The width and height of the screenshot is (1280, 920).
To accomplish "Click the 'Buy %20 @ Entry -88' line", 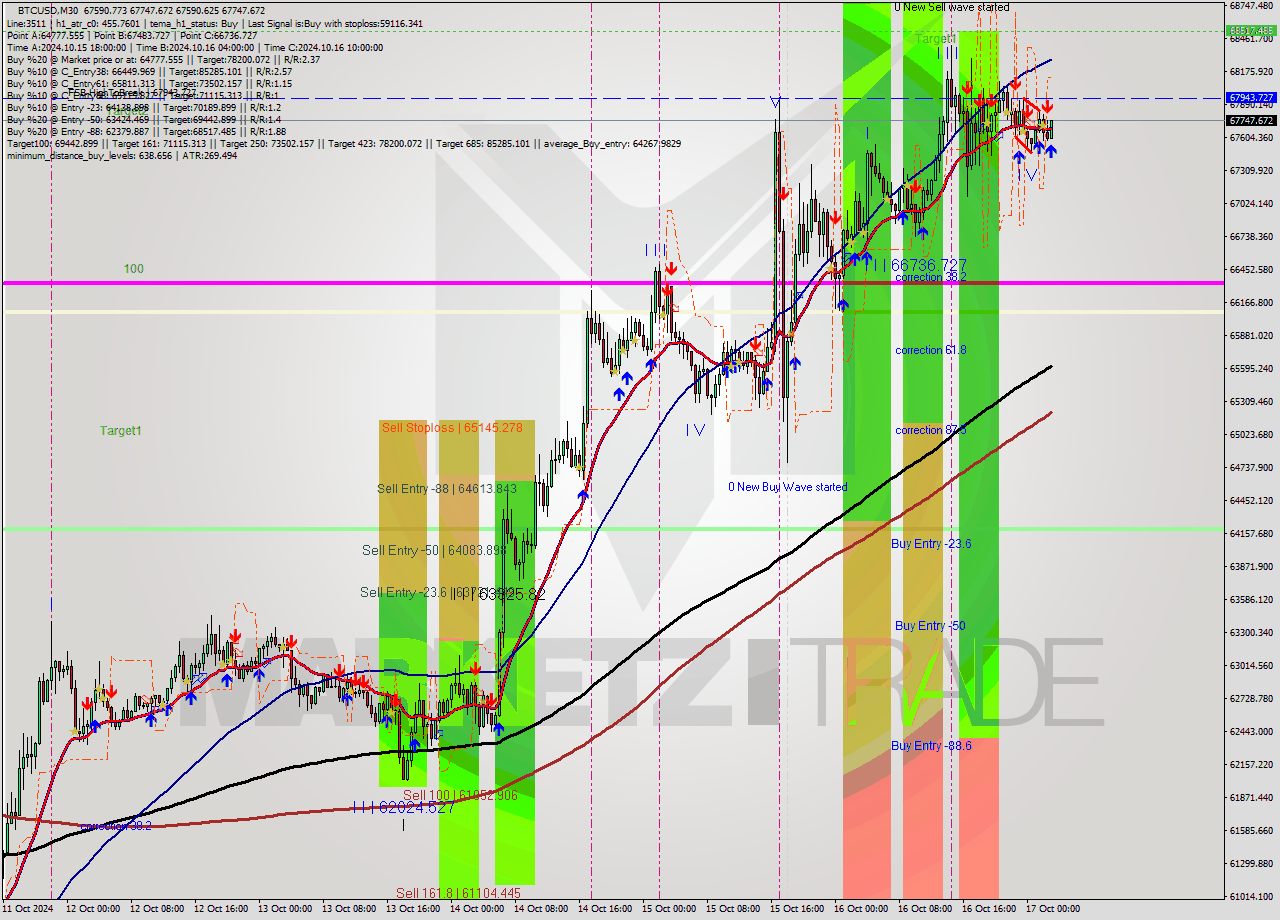I will click(146, 131).
